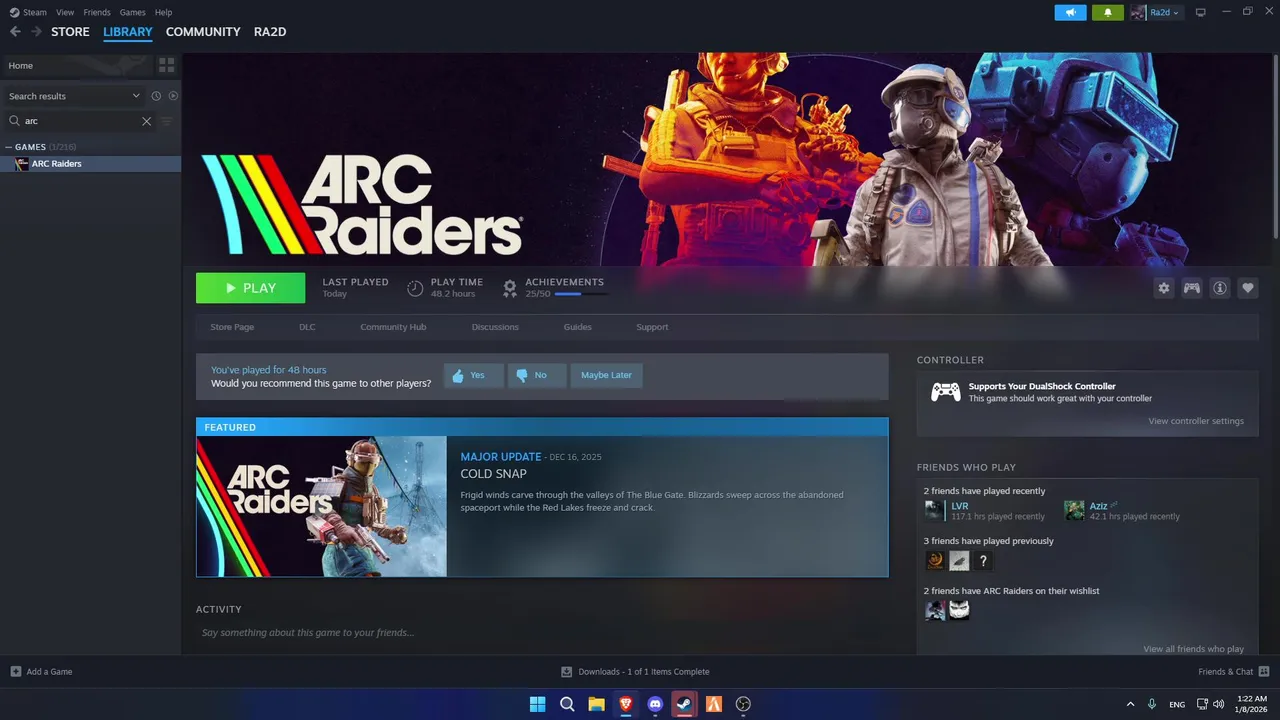Select the LIBRARY section
This screenshot has height=720, width=1280.
[128, 32]
